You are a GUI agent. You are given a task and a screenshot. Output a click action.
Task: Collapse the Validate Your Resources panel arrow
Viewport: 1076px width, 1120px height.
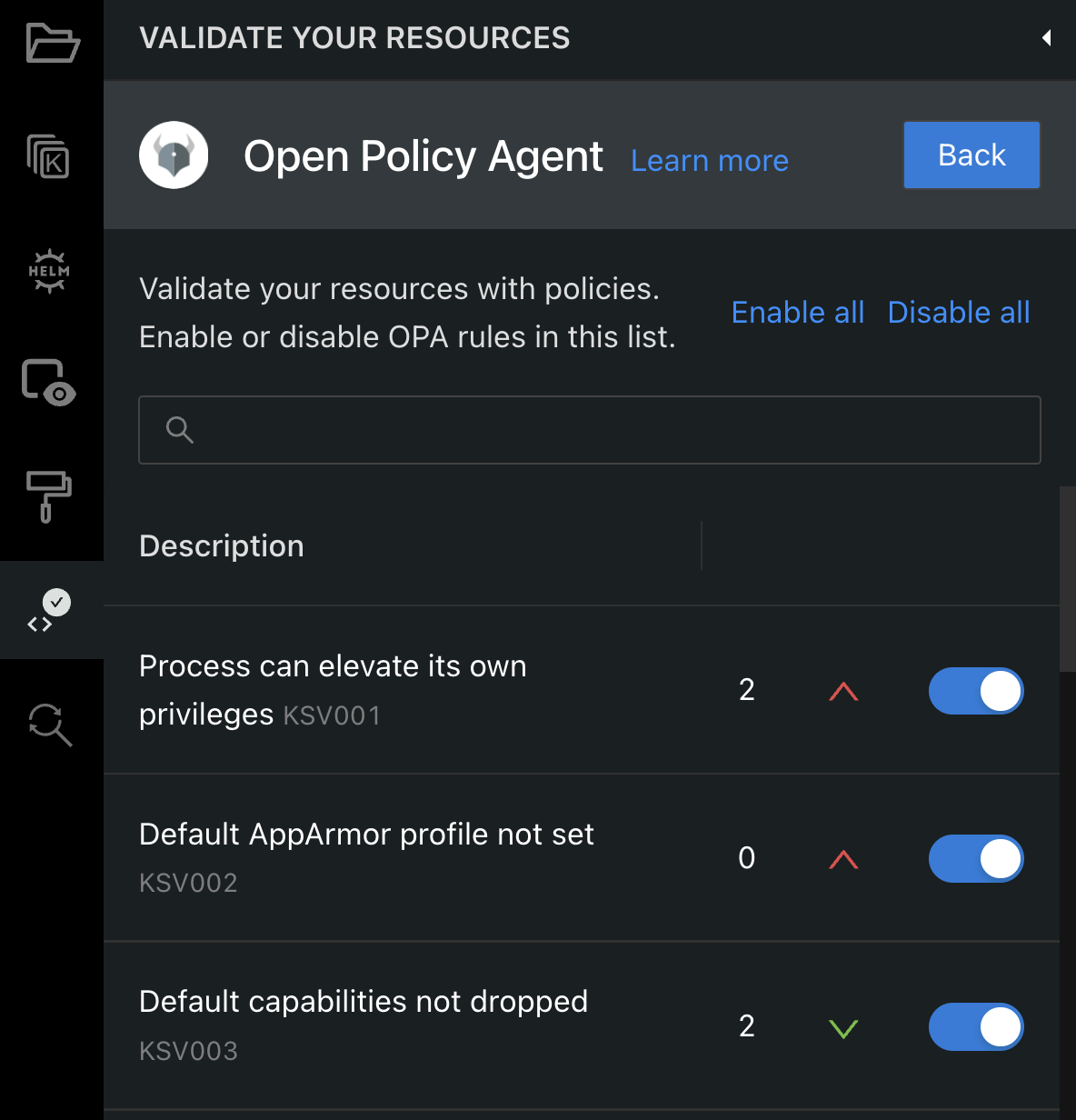[x=1047, y=38]
